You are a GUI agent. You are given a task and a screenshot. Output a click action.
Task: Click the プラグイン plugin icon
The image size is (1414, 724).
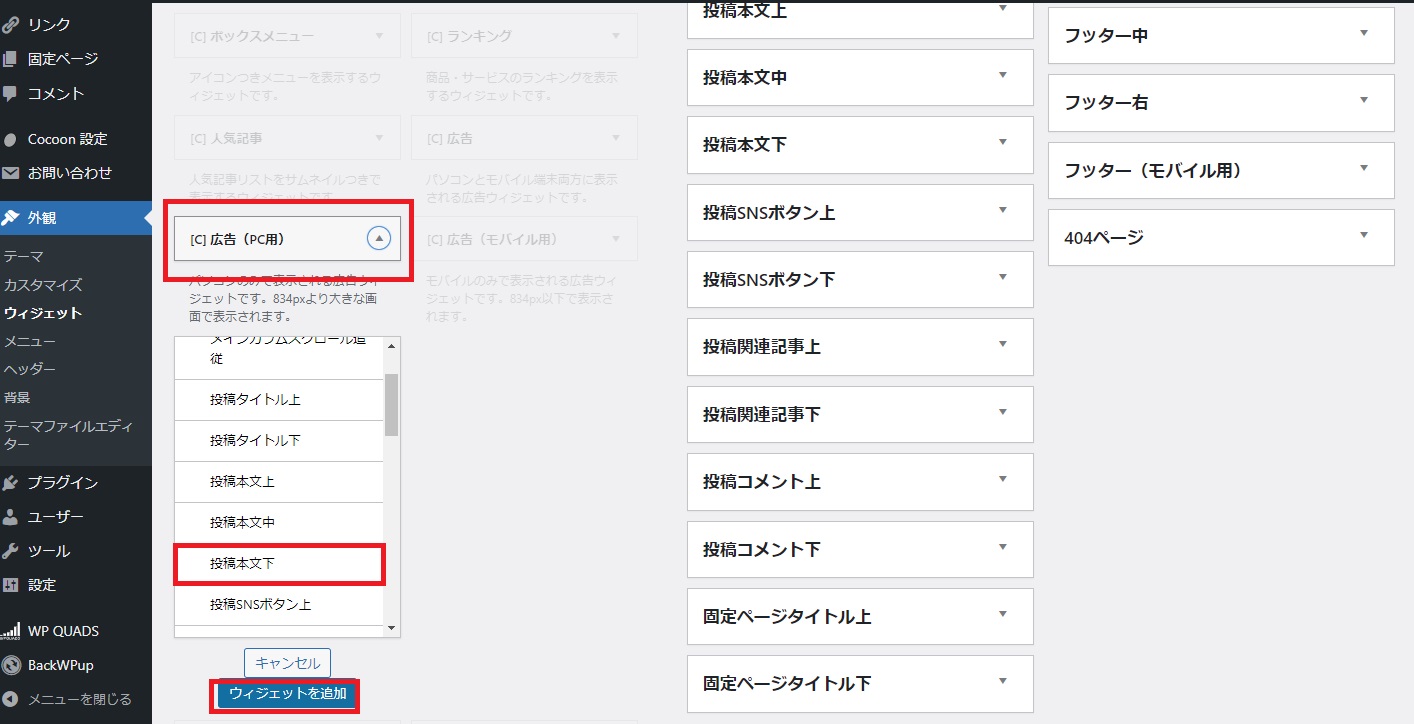tap(11, 483)
